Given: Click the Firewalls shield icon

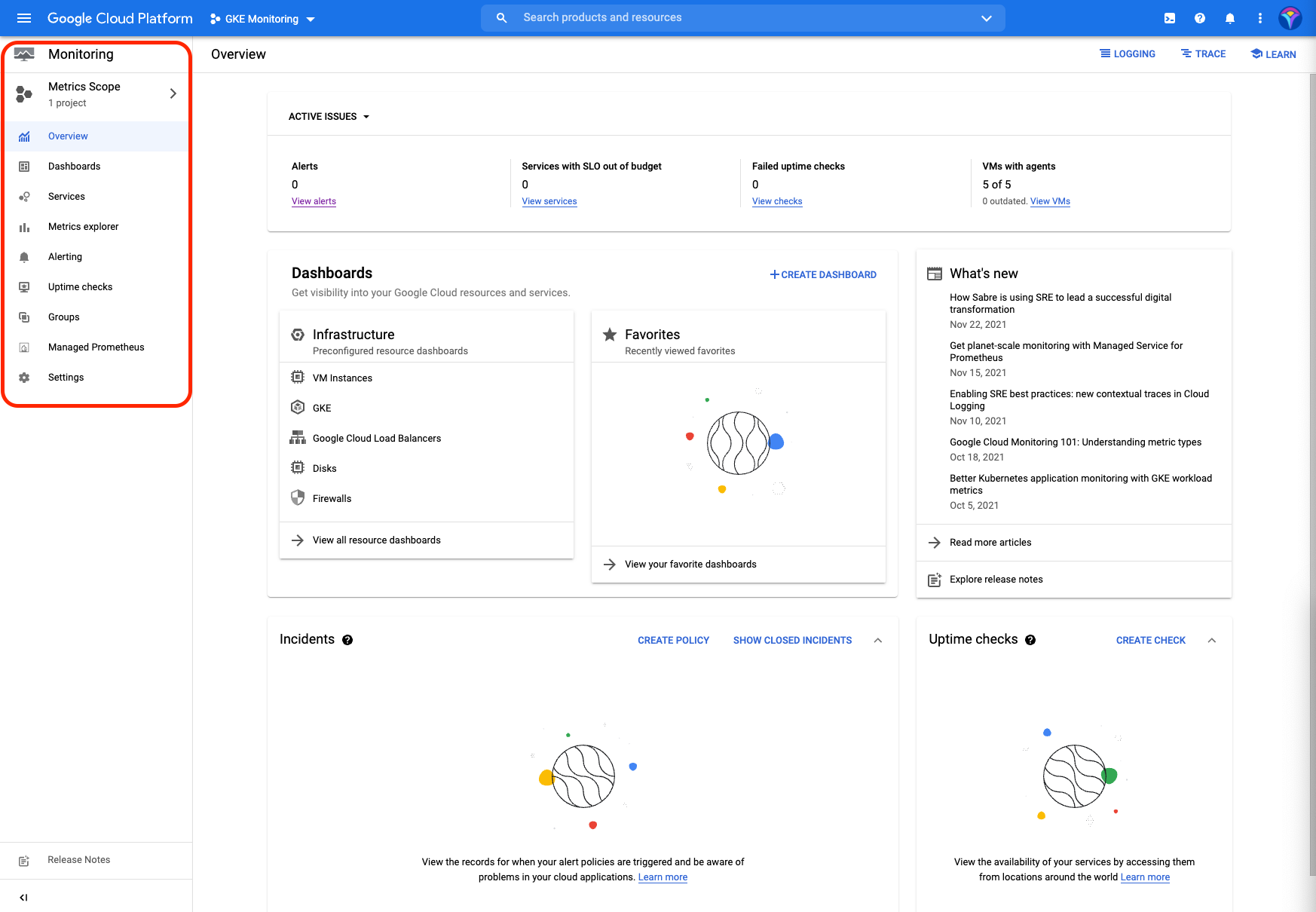Looking at the screenshot, I should 298,497.
